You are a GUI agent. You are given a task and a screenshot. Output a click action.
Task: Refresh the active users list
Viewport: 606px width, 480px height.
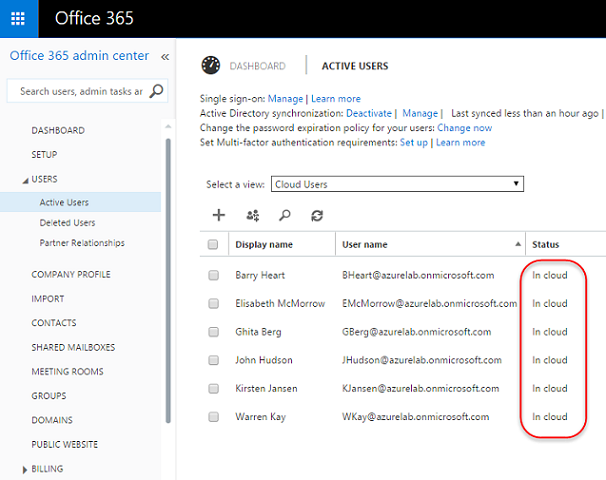317,215
